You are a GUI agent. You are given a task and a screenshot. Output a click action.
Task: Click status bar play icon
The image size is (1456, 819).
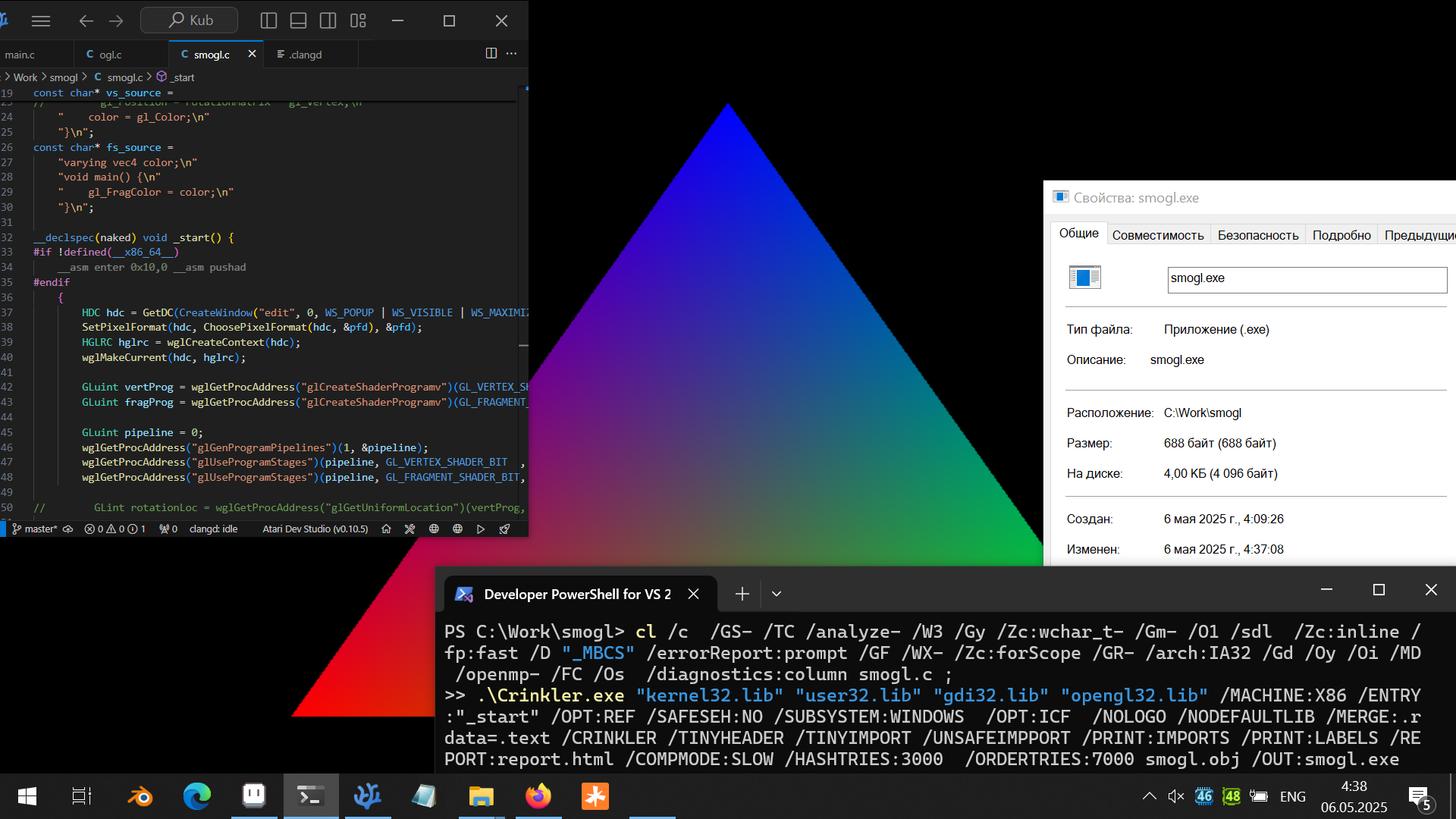(481, 529)
